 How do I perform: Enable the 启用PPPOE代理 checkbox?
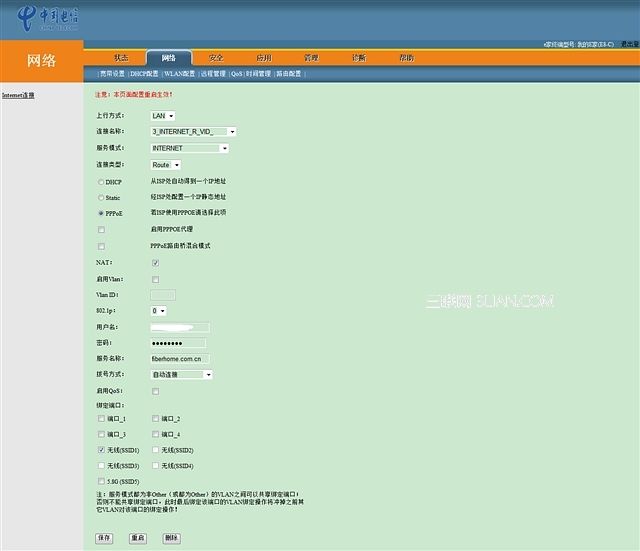[x=101, y=230]
